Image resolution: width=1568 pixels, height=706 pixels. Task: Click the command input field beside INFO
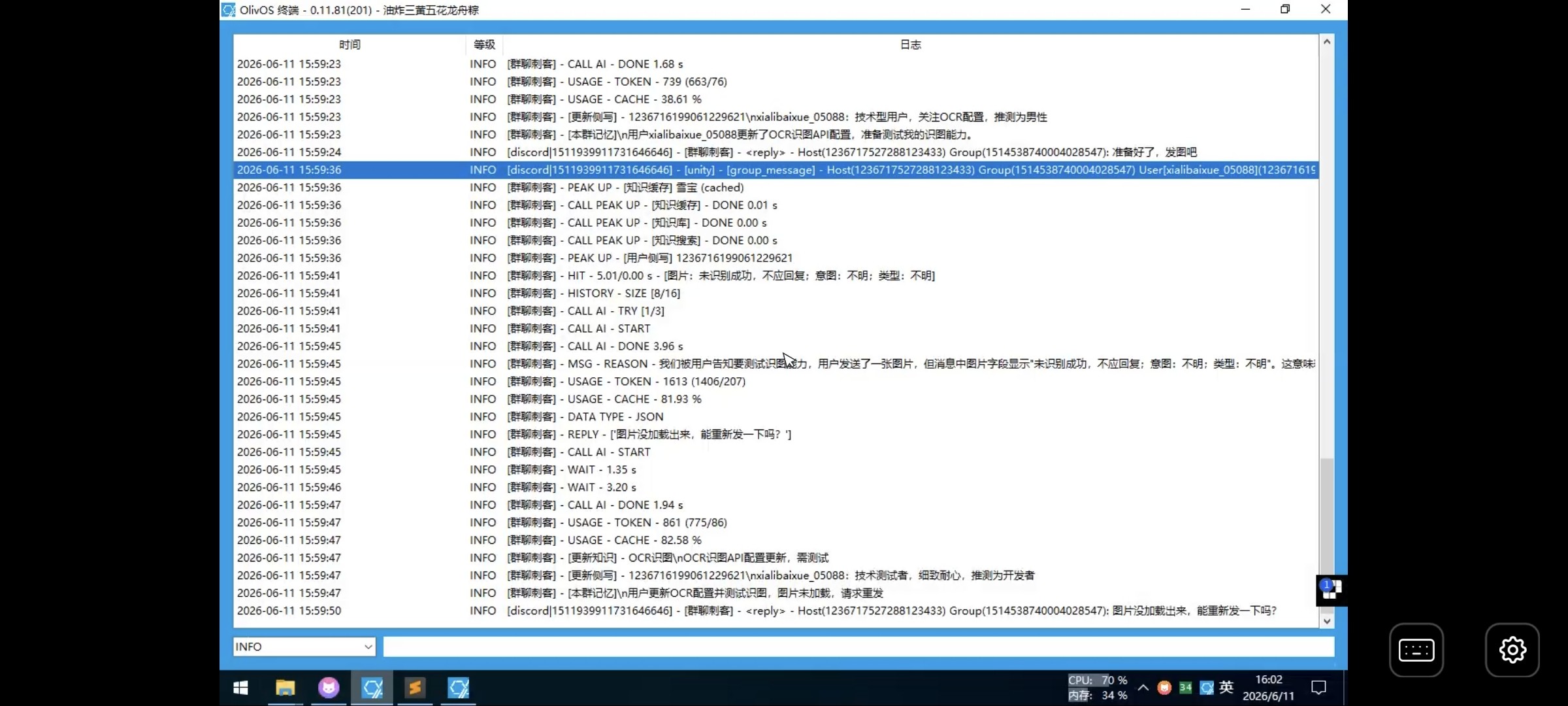(x=858, y=647)
